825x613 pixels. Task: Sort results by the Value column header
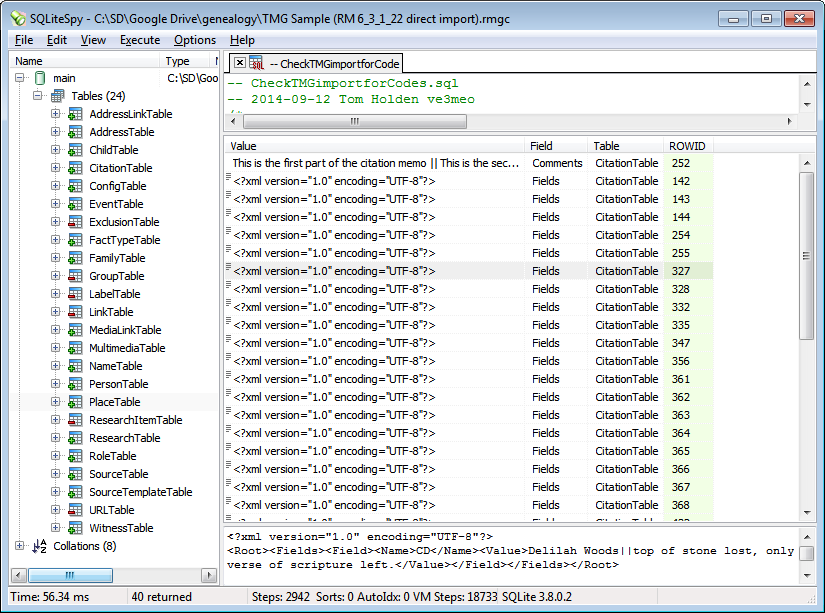[375, 146]
